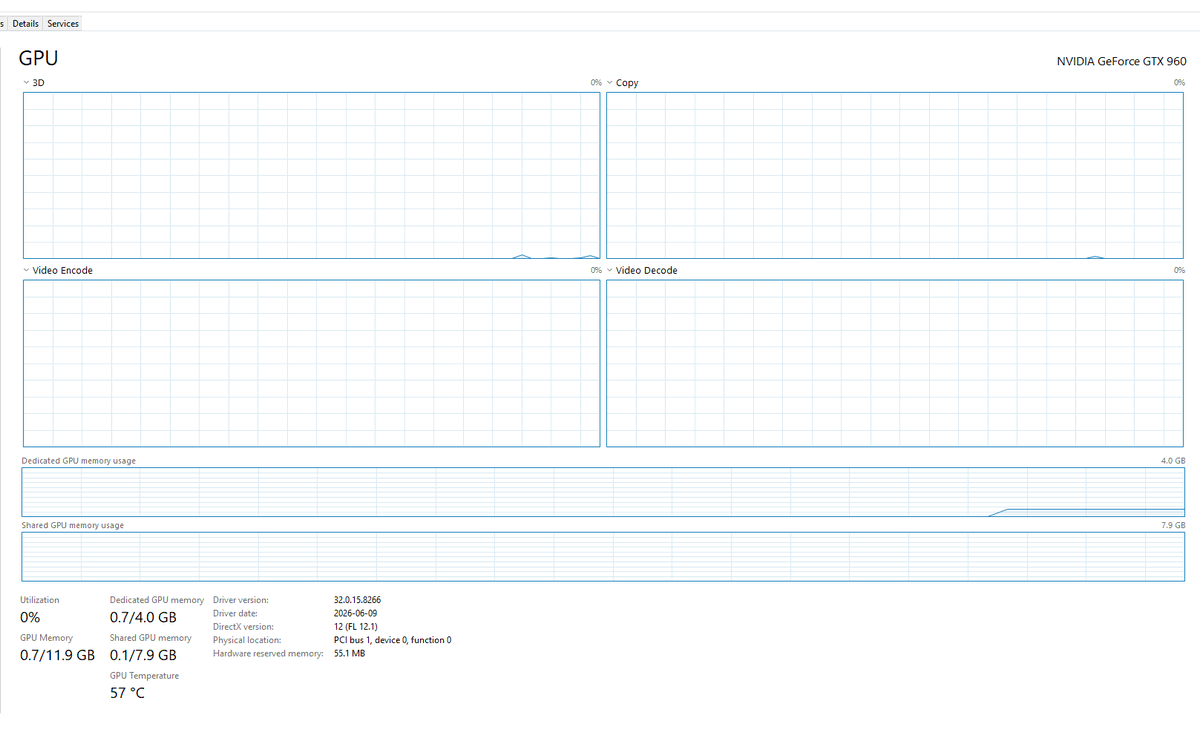Select the 55.1 MB reserved memory value
Viewport: 1200px width, 741px height.
(x=349, y=654)
